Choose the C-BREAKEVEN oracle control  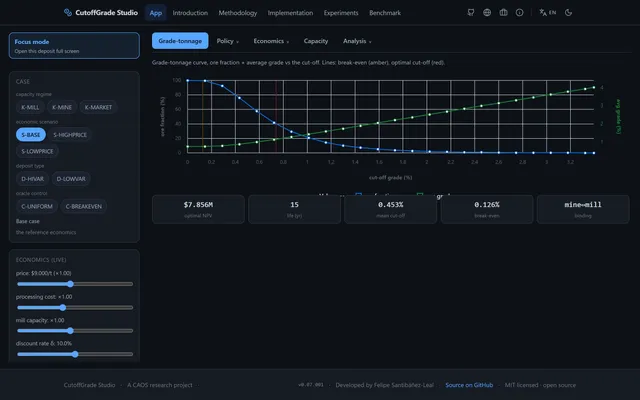pyautogui.click(x=84, y=207)
